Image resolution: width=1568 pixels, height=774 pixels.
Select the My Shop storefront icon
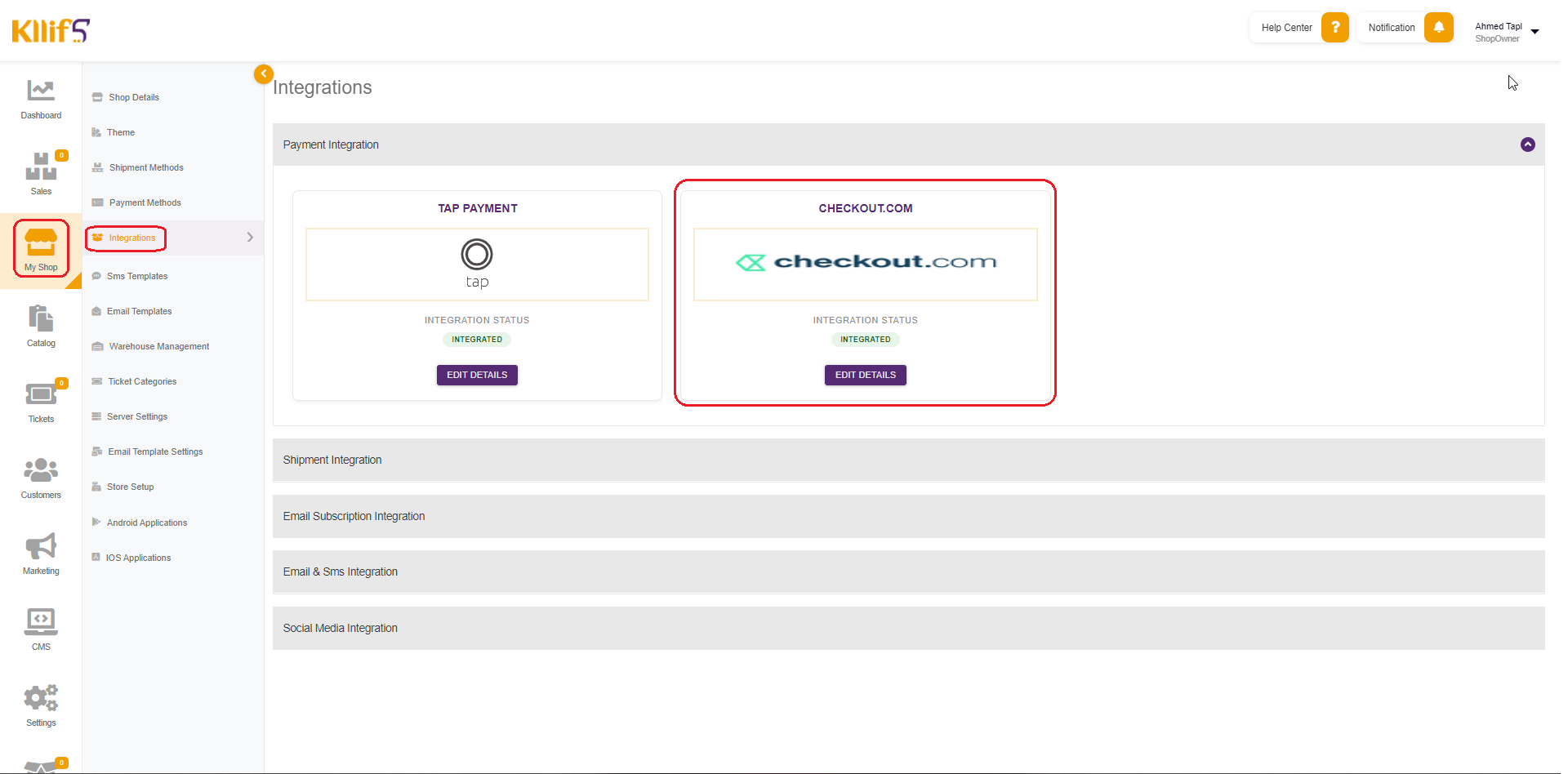tap(41, 242)
